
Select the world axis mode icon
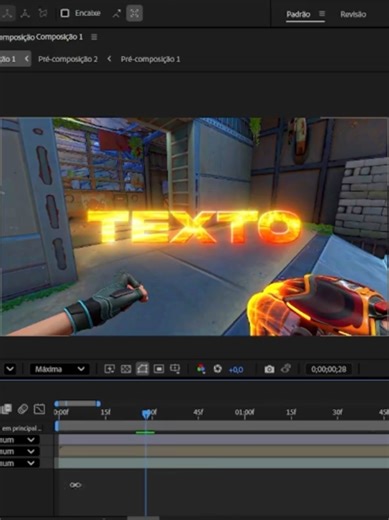point(25,14)
